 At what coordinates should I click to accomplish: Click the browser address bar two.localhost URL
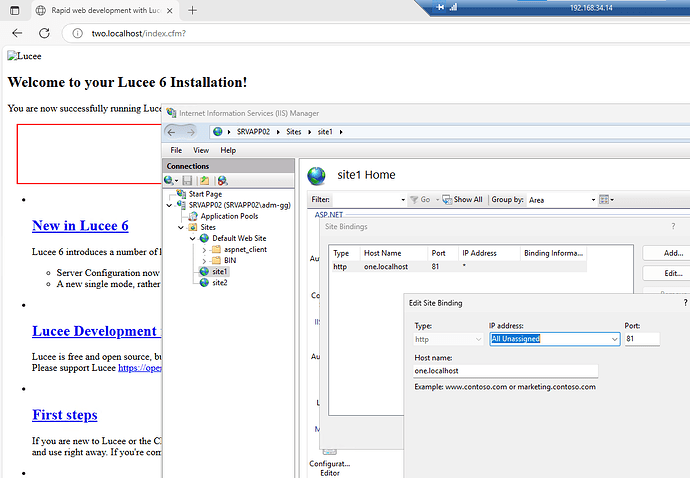[x=139, y=33]
